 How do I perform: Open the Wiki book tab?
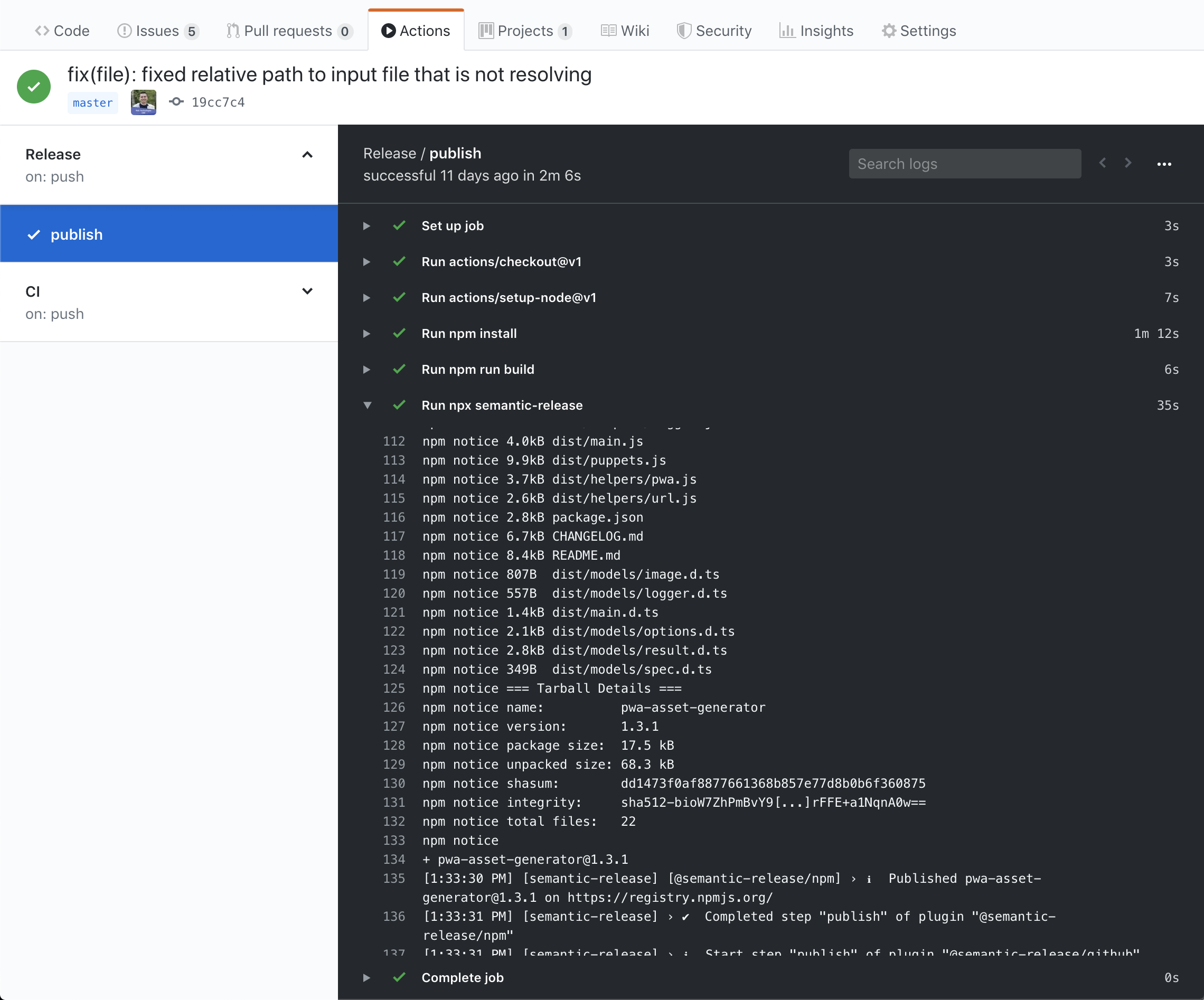pos(625,31)
